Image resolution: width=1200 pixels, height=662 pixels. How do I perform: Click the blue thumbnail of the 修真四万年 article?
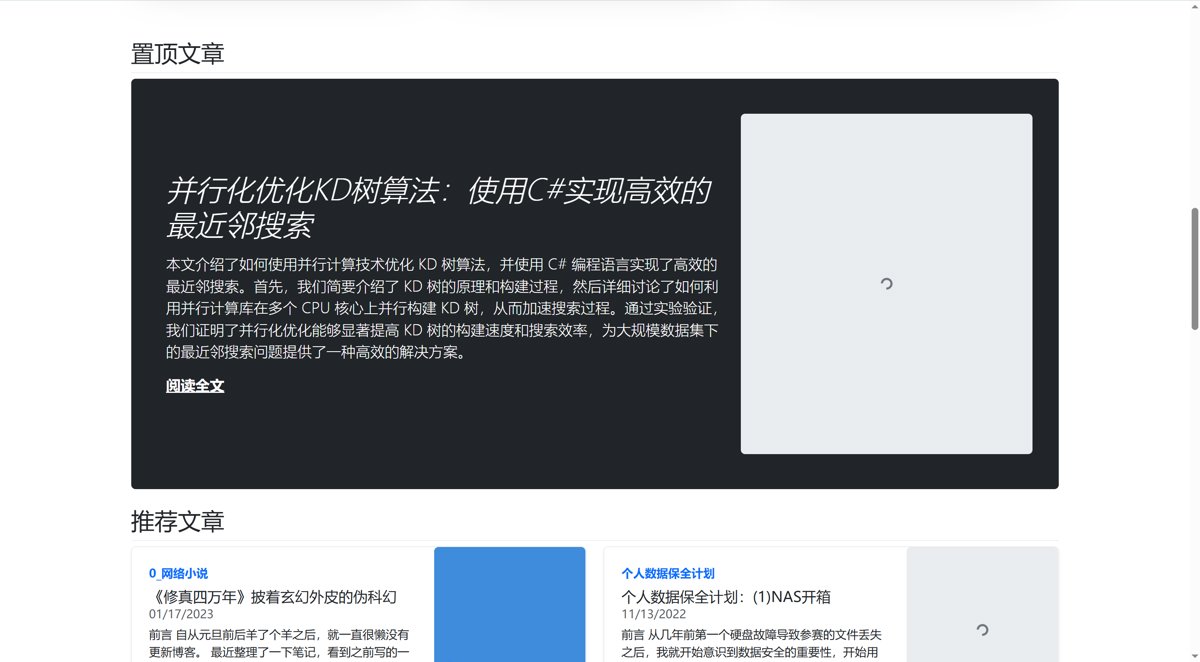(509, 604)
